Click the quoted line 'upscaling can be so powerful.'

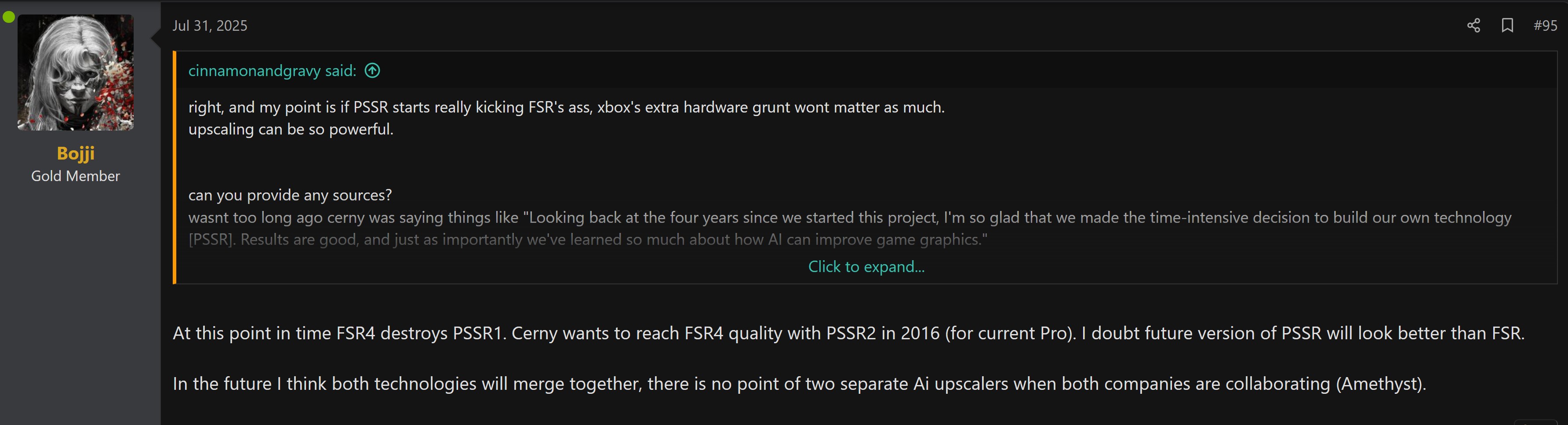coord(291,129)
